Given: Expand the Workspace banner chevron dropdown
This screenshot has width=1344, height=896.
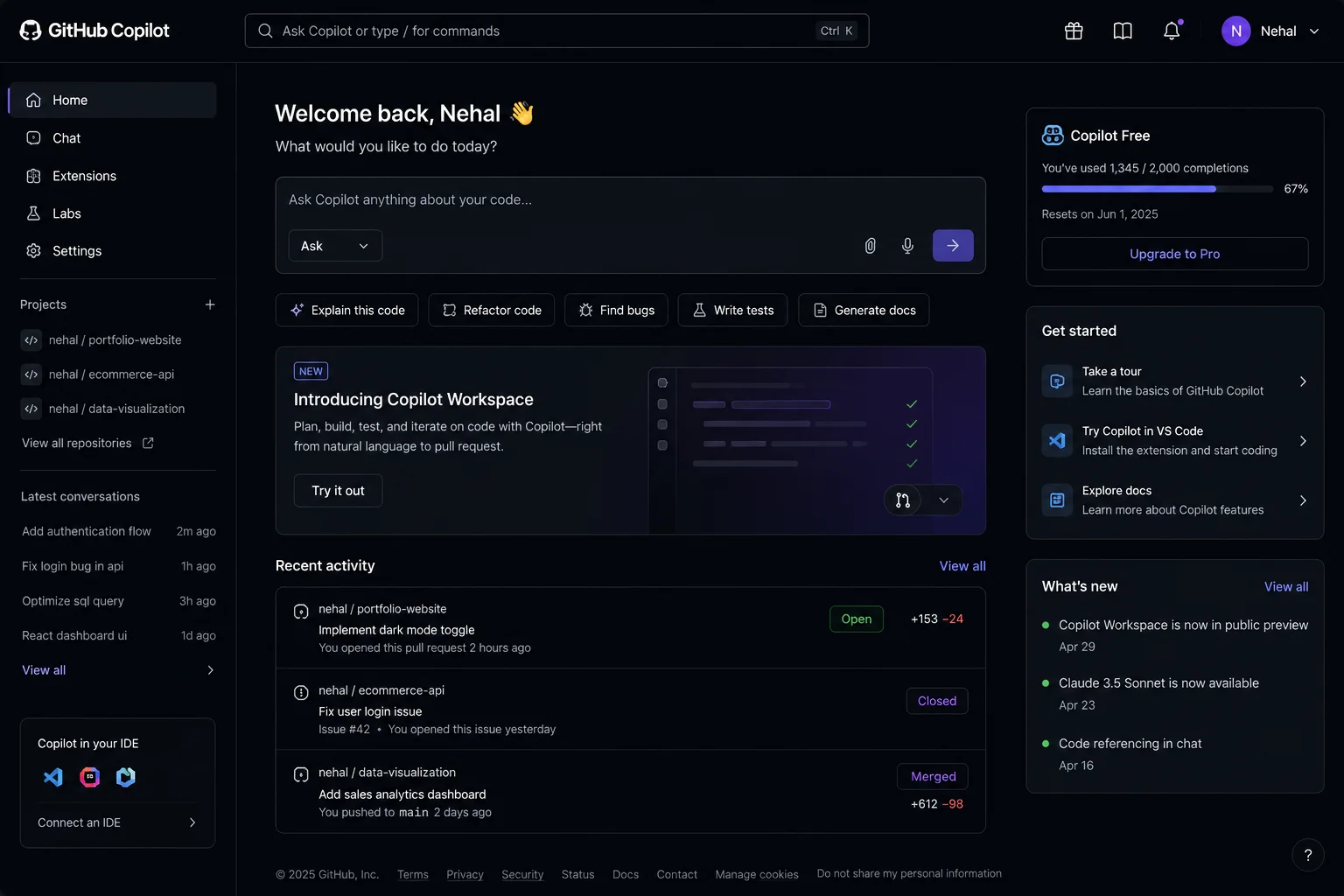Looking at the screenshot, I should point(944,500).
